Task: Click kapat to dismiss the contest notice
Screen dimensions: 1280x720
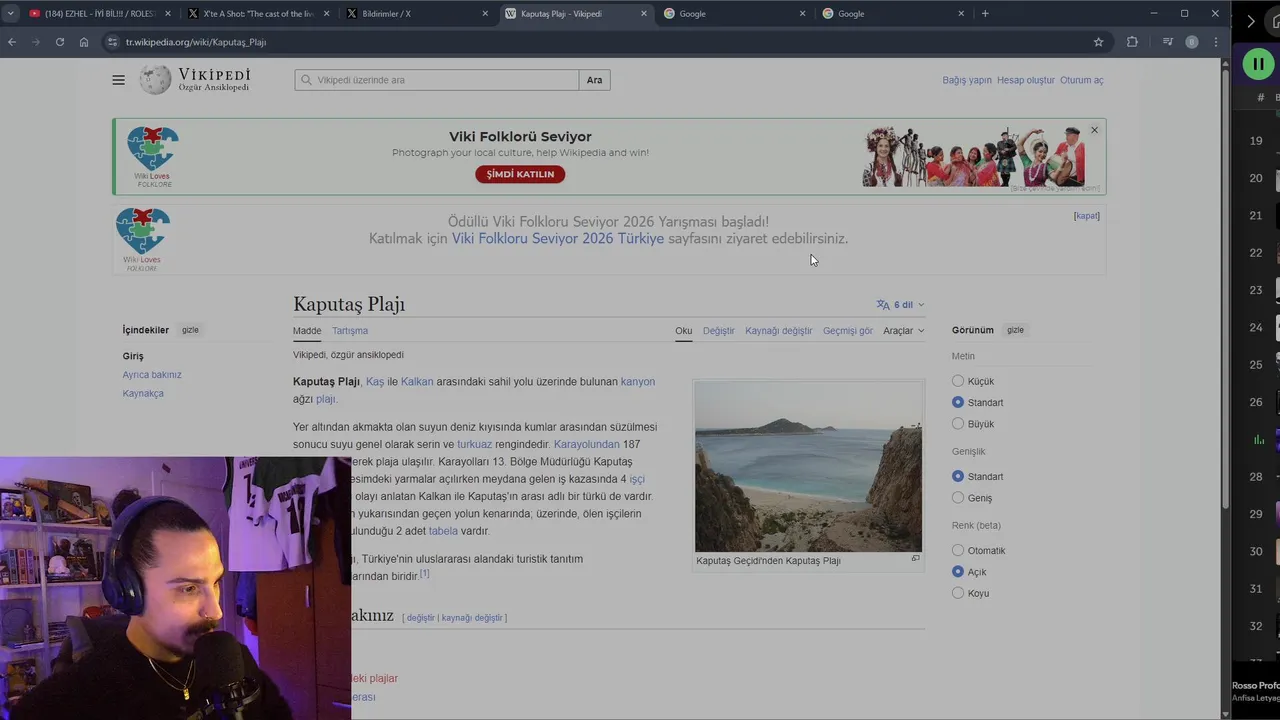Action: [x=1087, y=216]
